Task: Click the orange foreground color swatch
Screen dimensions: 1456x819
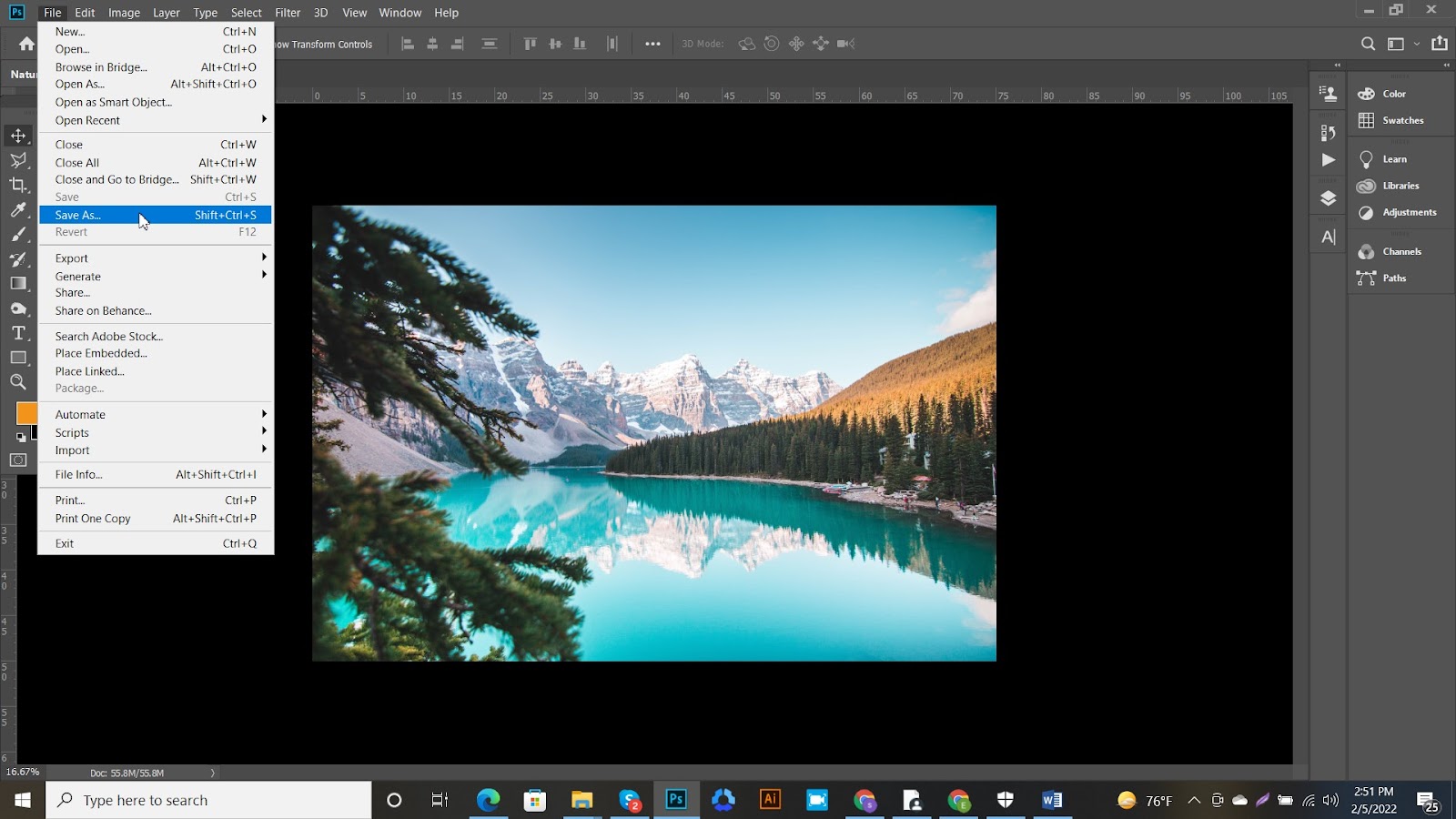Action: (x=26, y=413)
